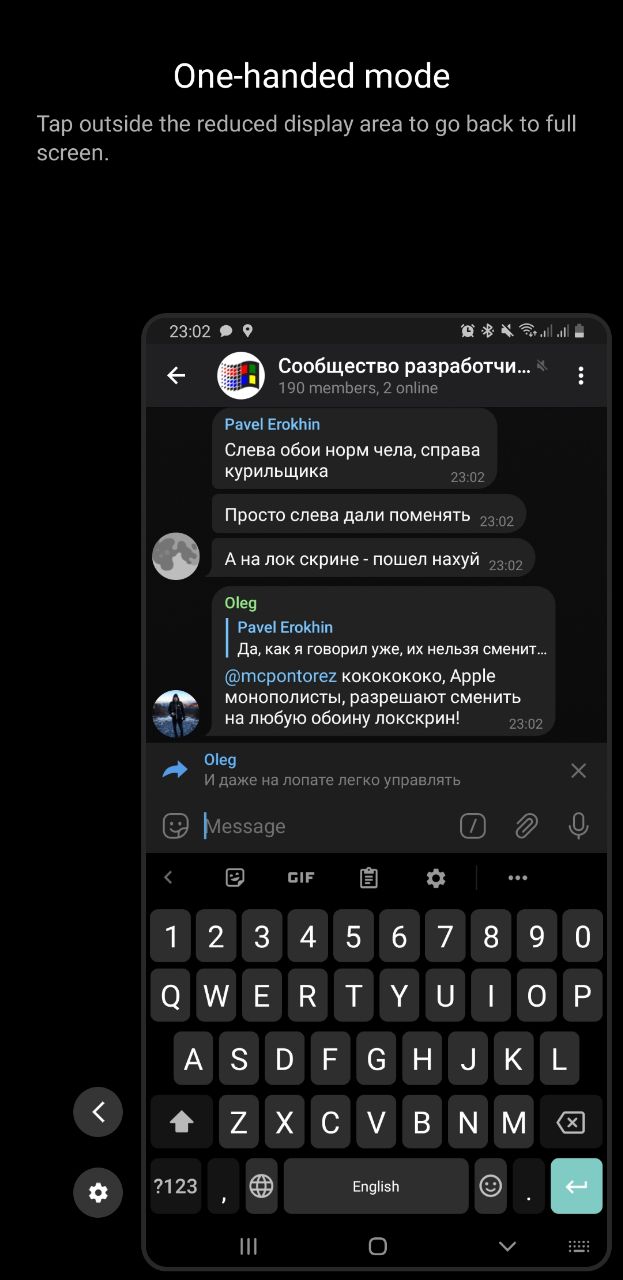Collapse keyboard toolbar with left chevron
This screenshot has height=1280, width=623.
tap(168, 878)
